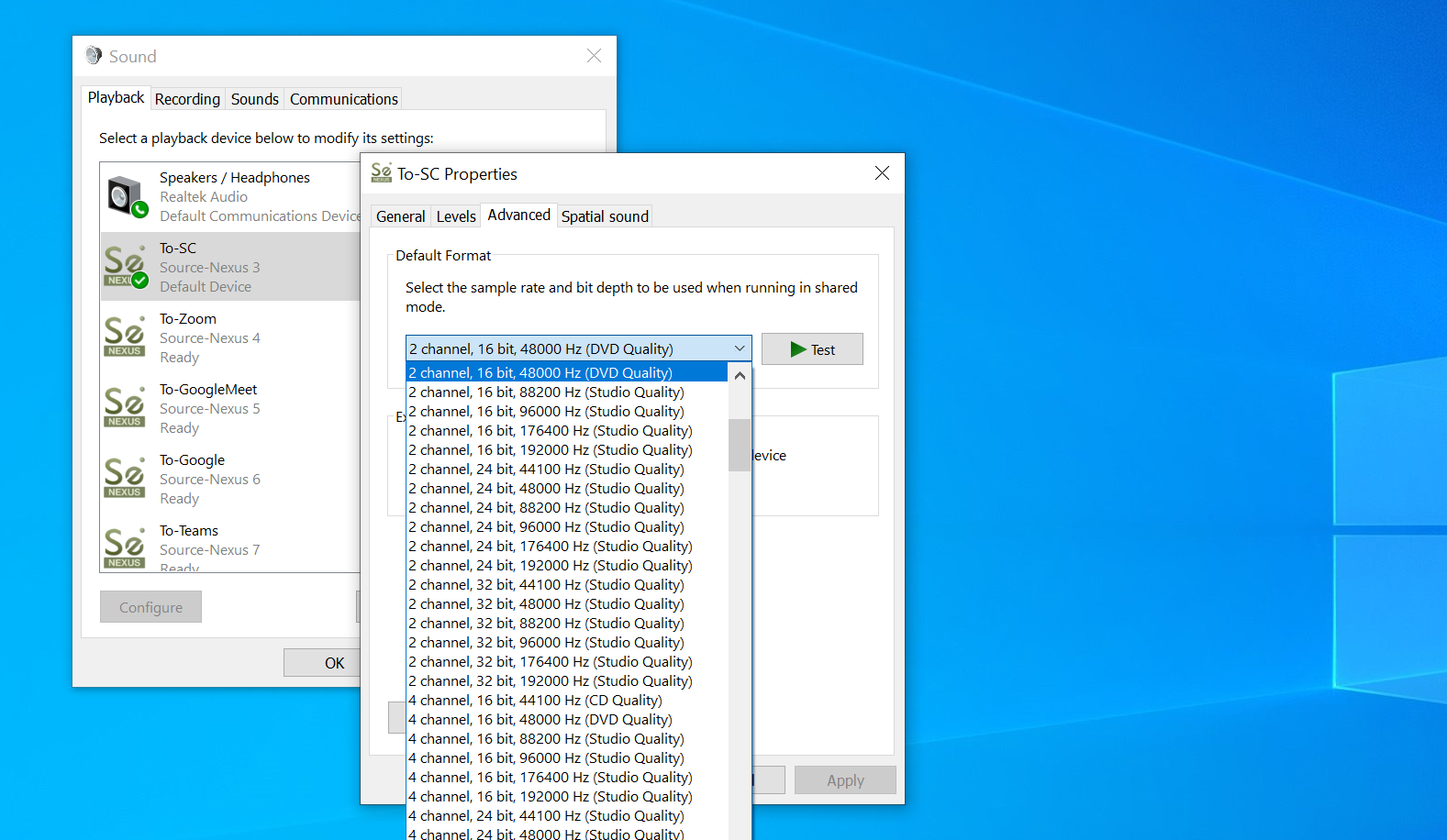The image size is (1447, 840).
Task: Select the To-SC device icon
Action: pyautogui.click(x=126, y=267)
